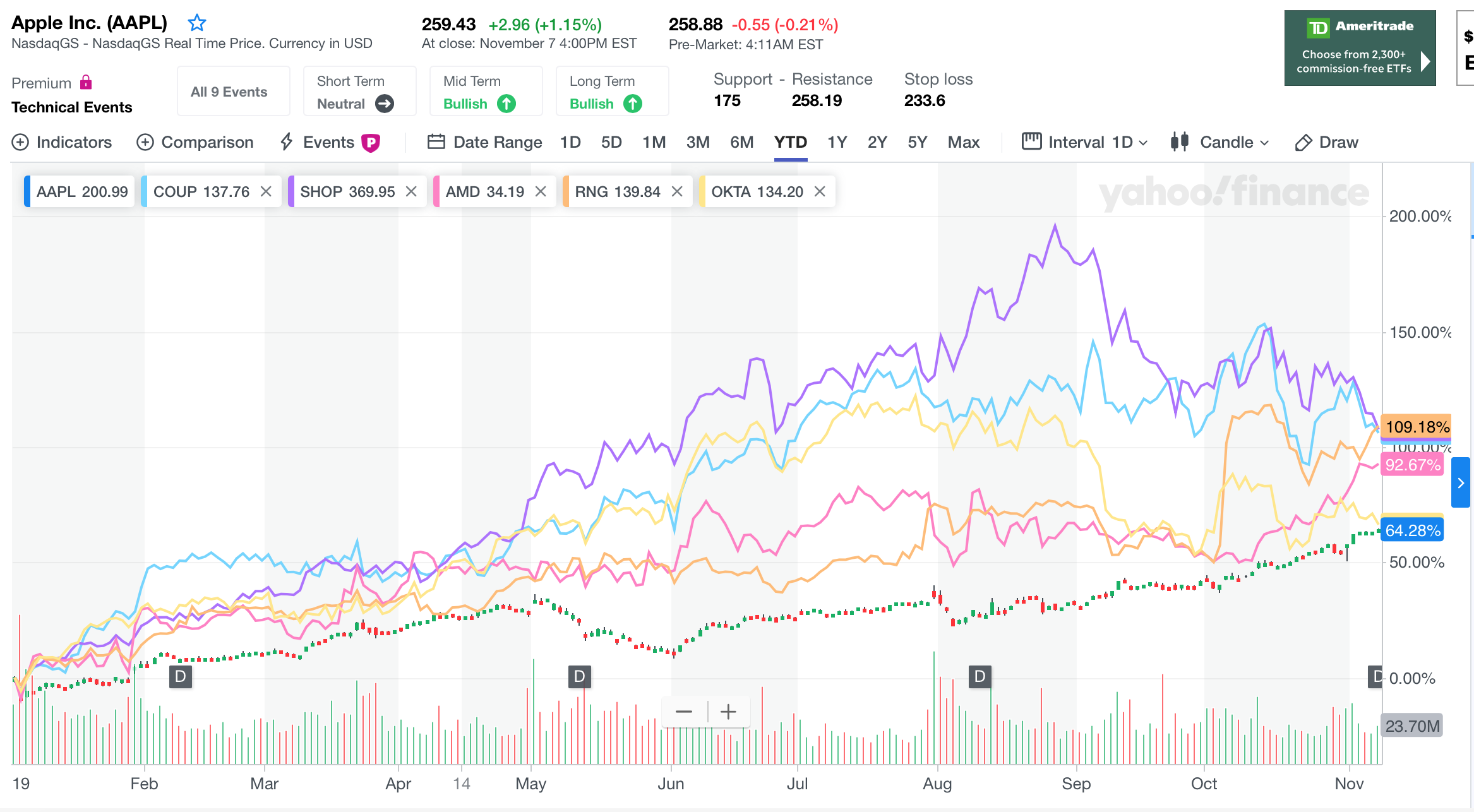Open the TD Ameritrade ad link

coord(1360,48)
